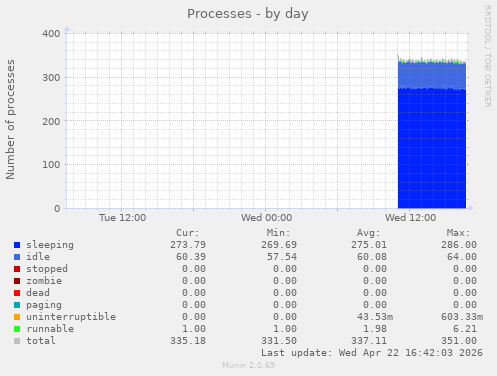This screenshot has height=376, width=497.
Task: Click the y-axis tick label 400
Action: point(51,34)
